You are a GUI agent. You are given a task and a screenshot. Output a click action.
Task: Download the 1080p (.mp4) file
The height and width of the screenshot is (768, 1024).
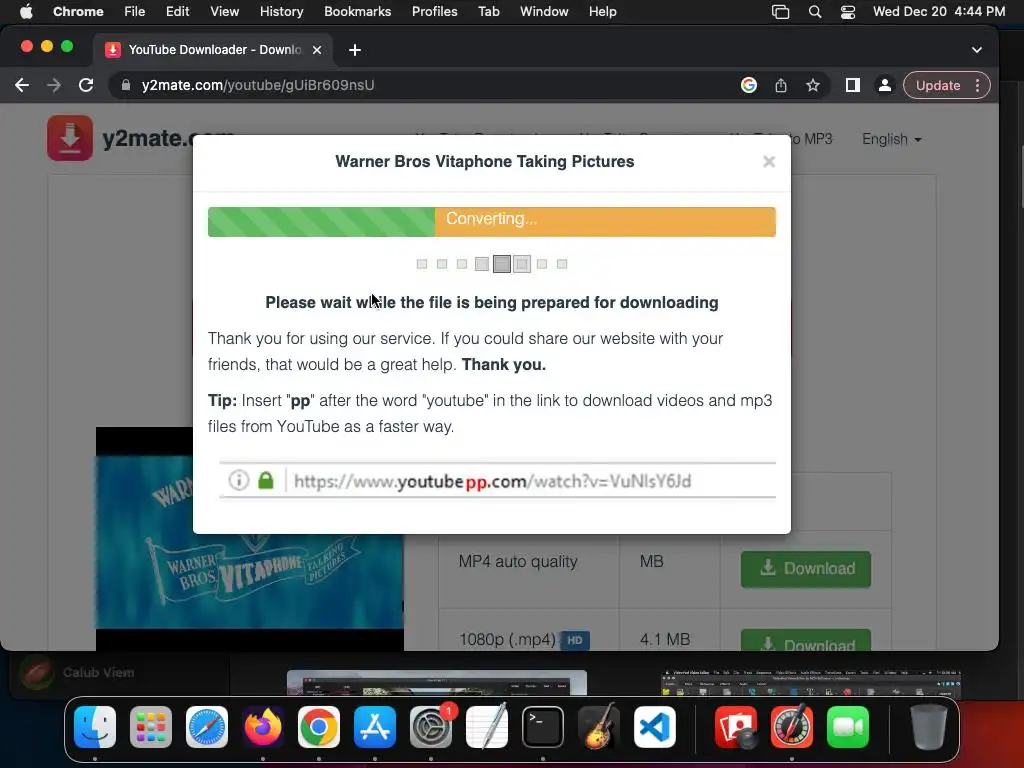pyautogui.click(x=805, y=641)
